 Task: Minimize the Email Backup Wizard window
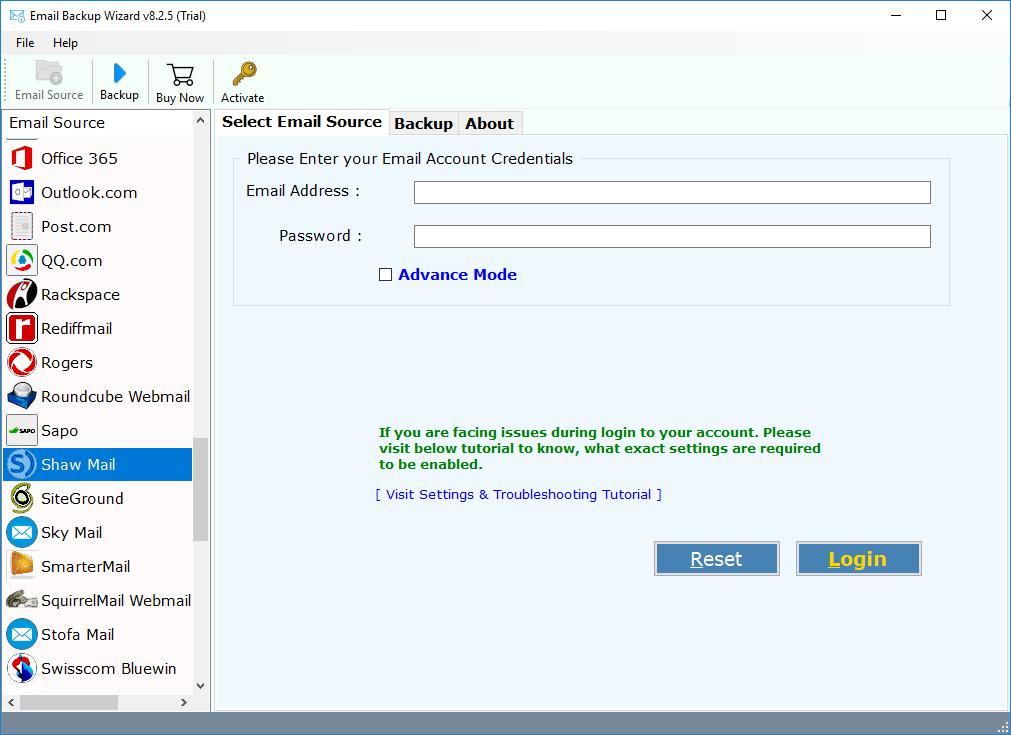[x=896, y=15]
